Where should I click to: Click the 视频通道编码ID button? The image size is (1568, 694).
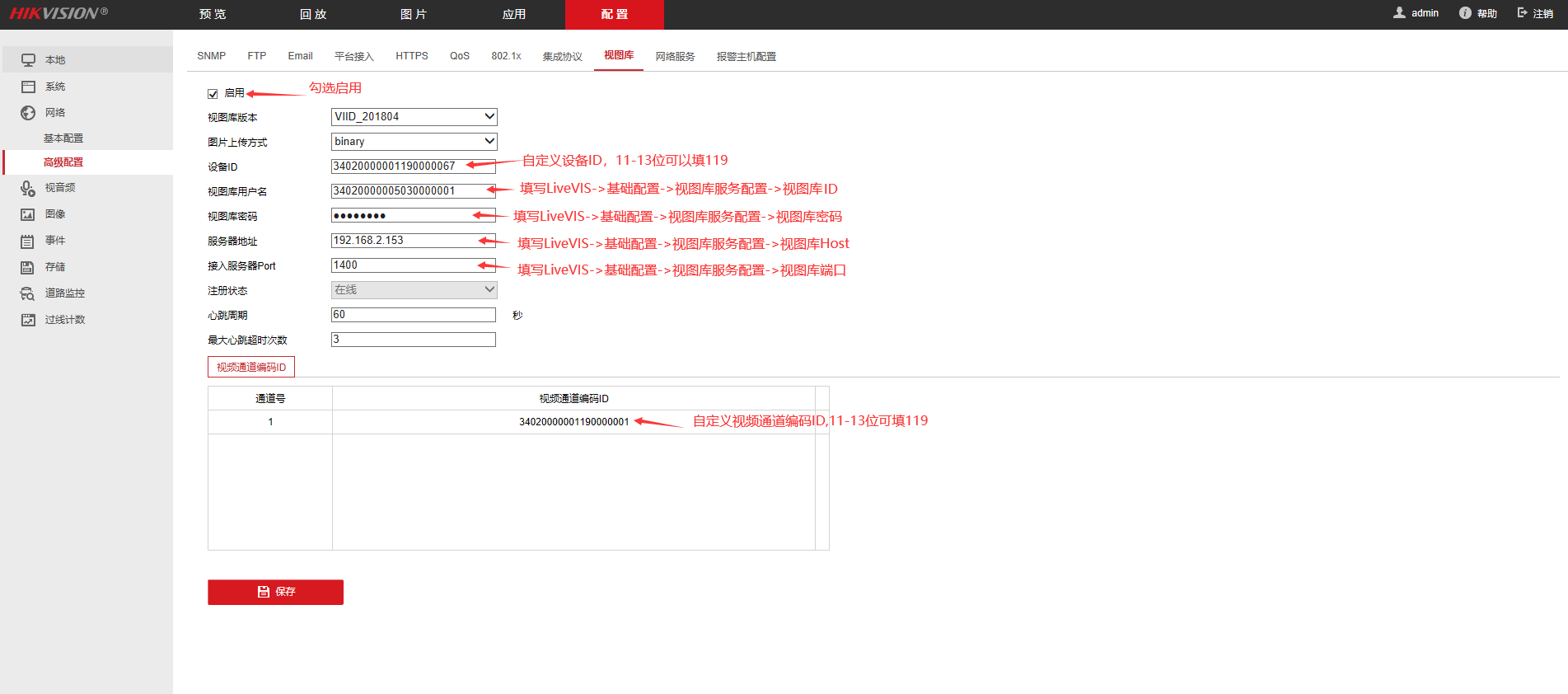click(x=251, y=367)
